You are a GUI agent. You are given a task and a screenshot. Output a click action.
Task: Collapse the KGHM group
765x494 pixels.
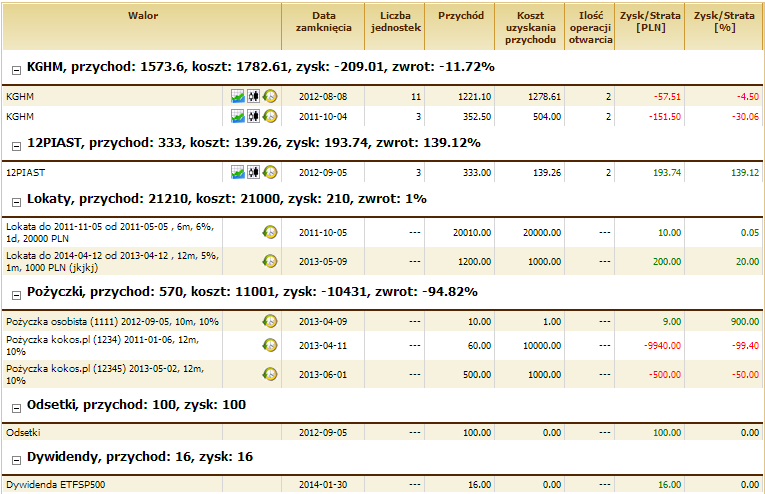coord(17,70)
